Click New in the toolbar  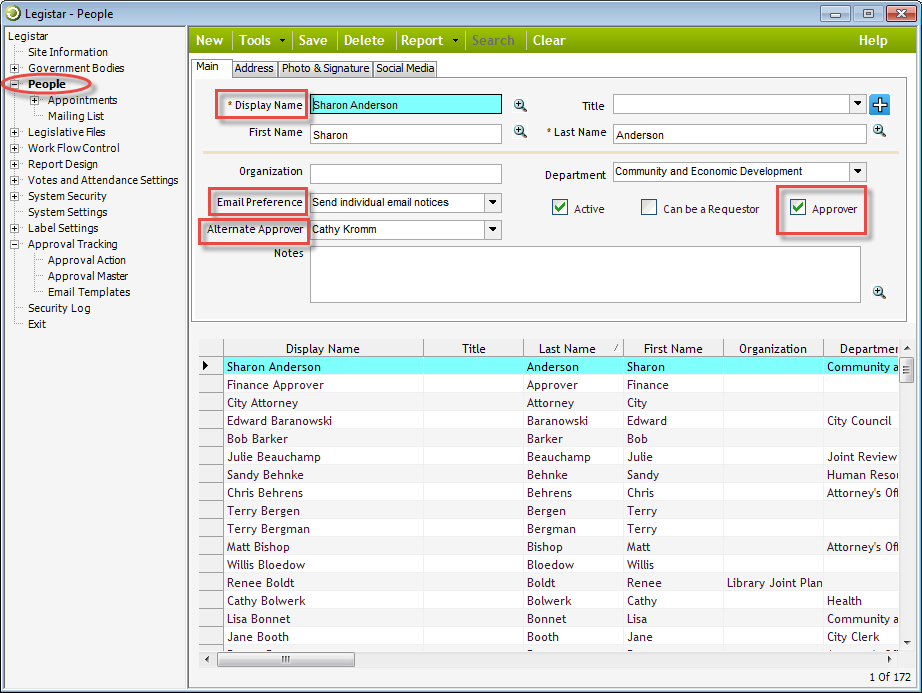coord(209,41)
